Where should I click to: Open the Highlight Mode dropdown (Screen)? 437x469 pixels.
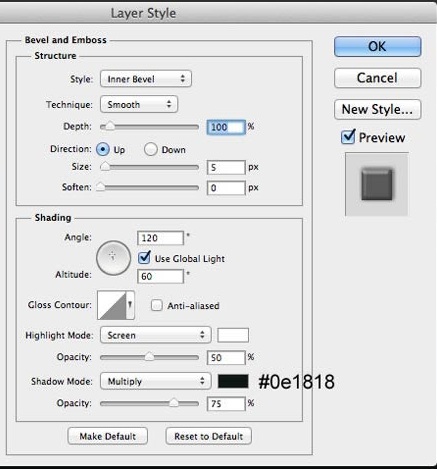point(156,335)
